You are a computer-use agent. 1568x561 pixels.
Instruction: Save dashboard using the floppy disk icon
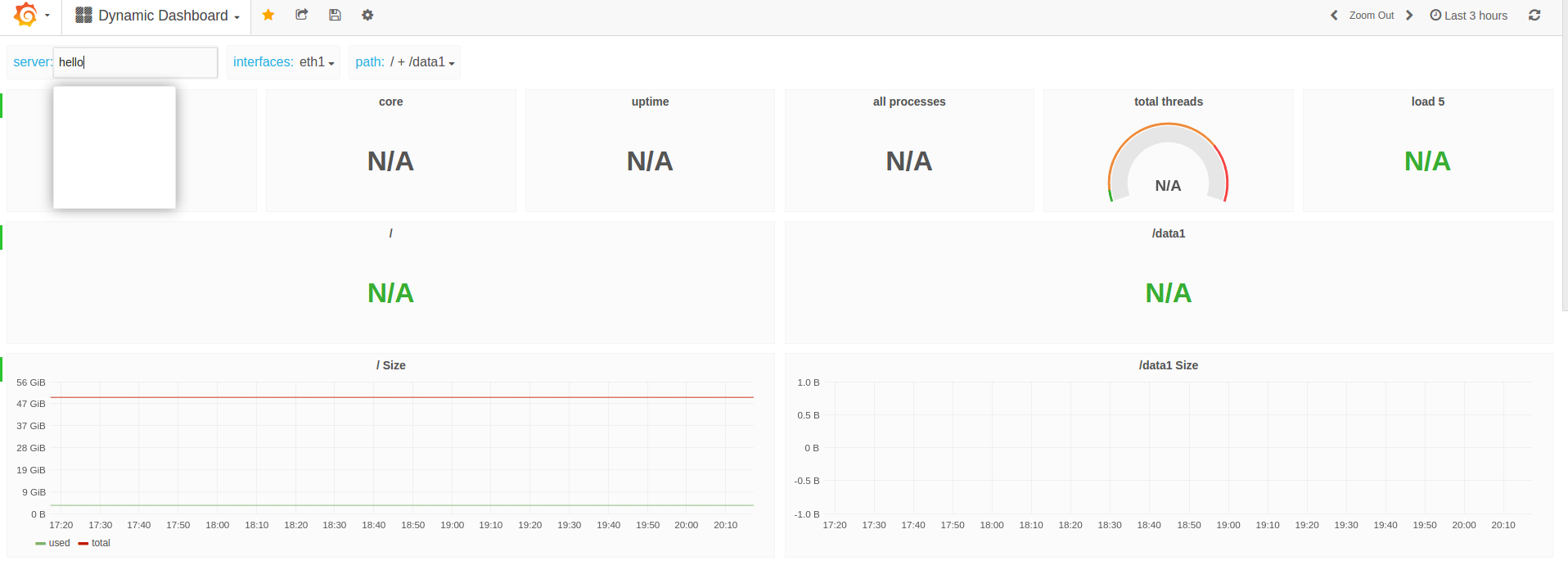click(x=335, y=15)
